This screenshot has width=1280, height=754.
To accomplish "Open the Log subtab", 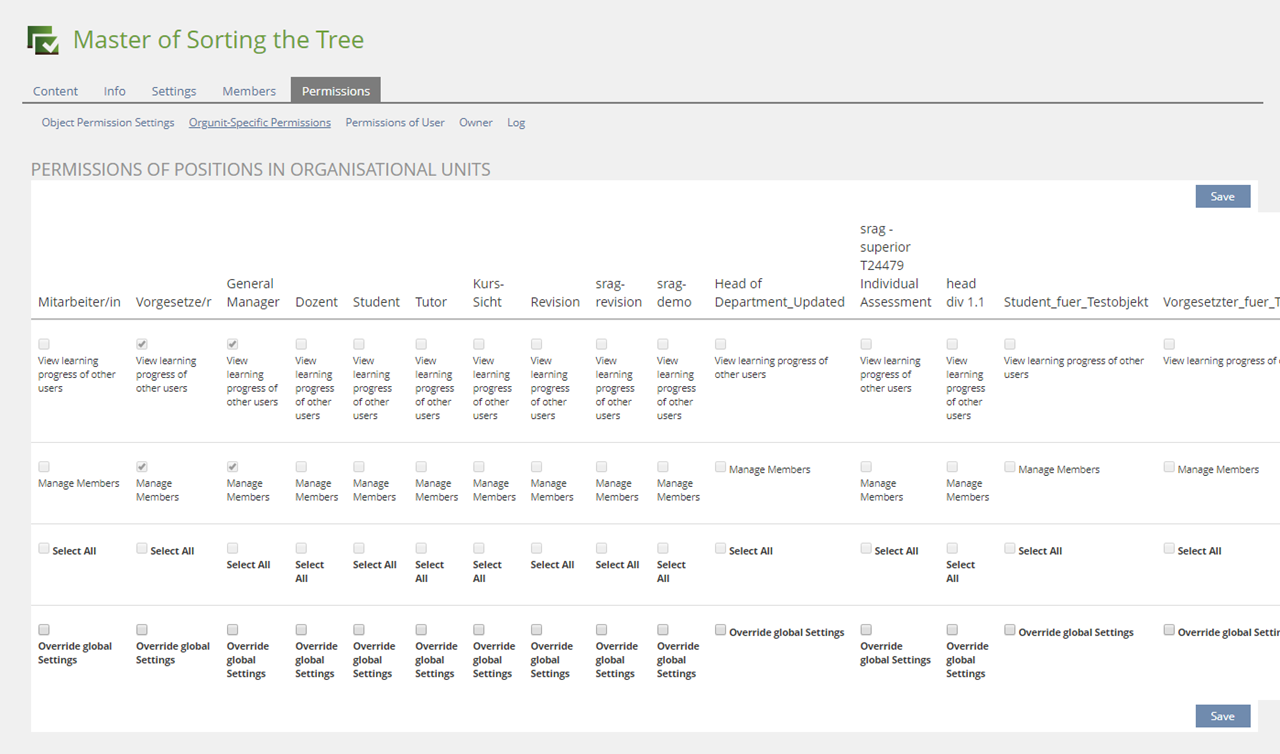I will click(x=516, y=123).
